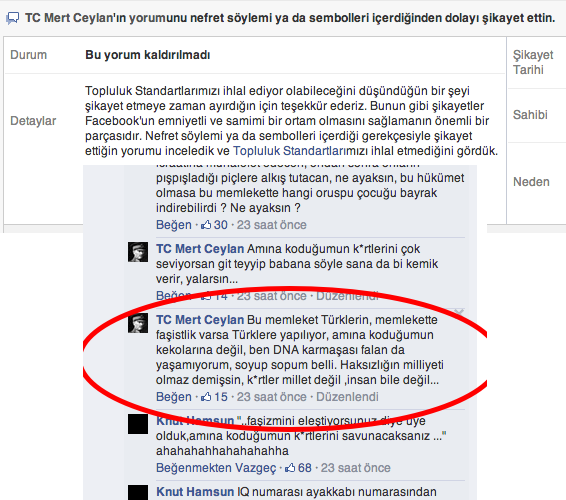The image size is (566, 500).
Task: Click thumbs-up icon showing 30 likes
Action: [206, 225]
